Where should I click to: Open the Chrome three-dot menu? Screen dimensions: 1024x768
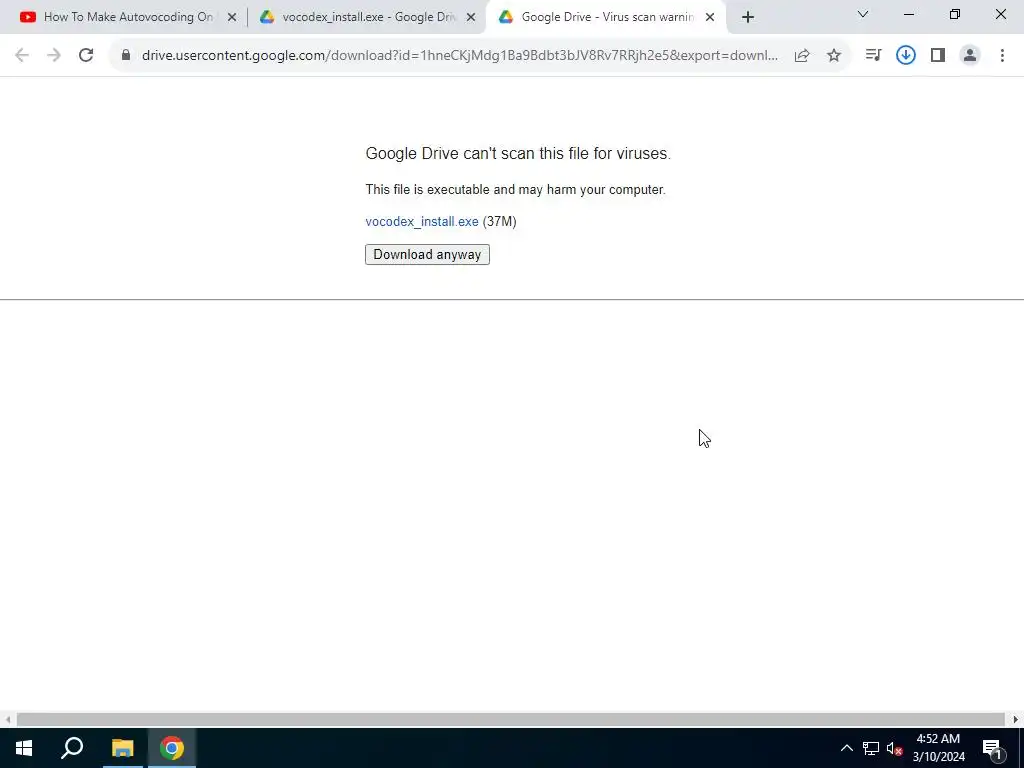[1002, 56]
